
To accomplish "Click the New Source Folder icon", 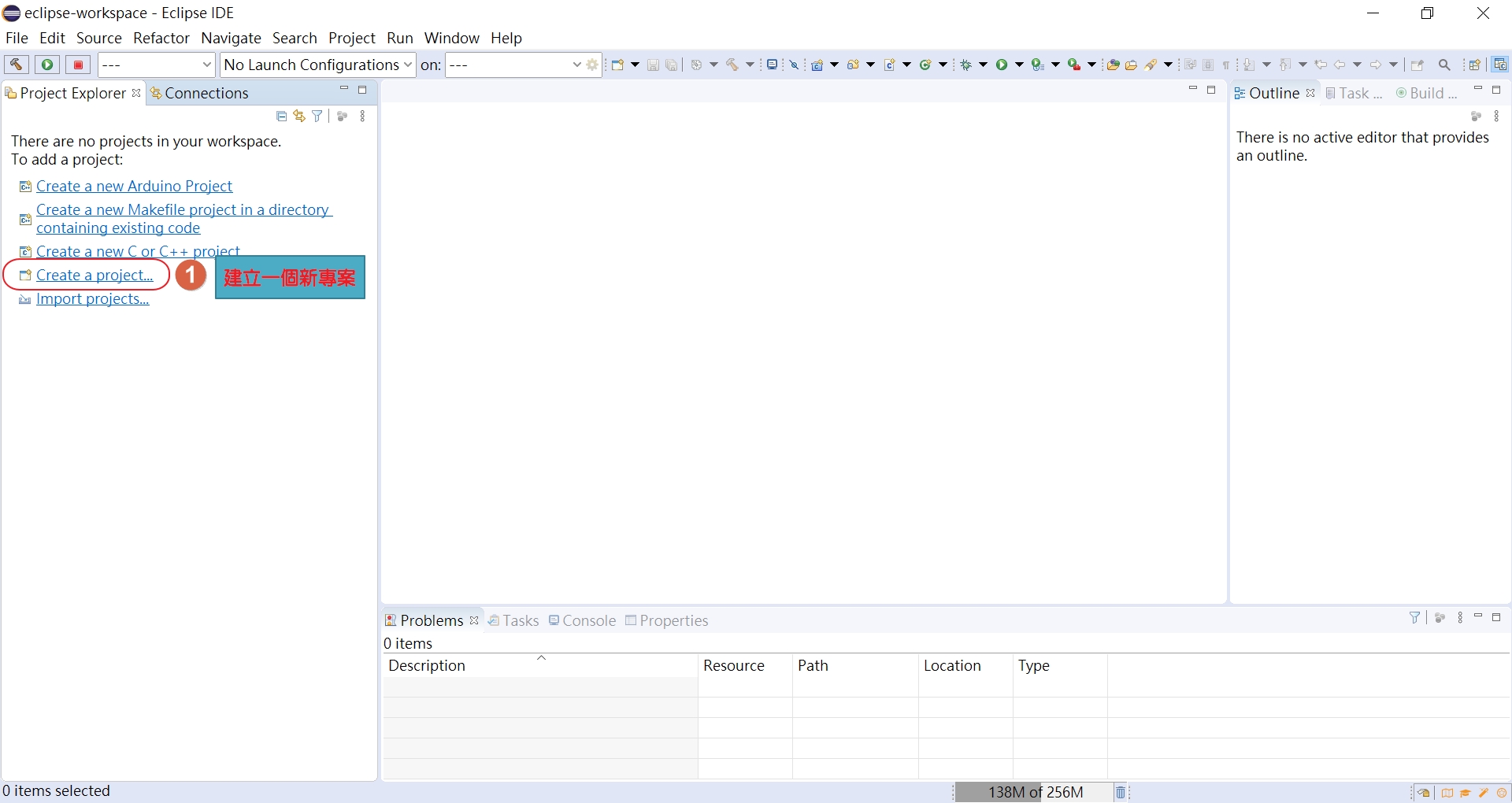I will tap(853, 65).
